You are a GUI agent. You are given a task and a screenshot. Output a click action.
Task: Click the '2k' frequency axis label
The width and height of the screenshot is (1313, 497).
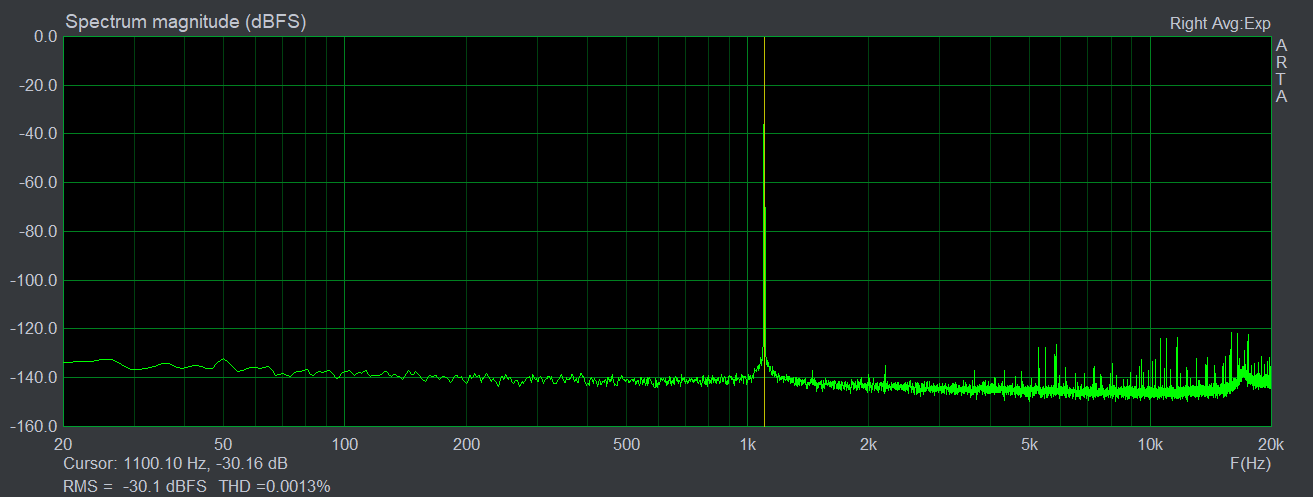tap(869, 444)
